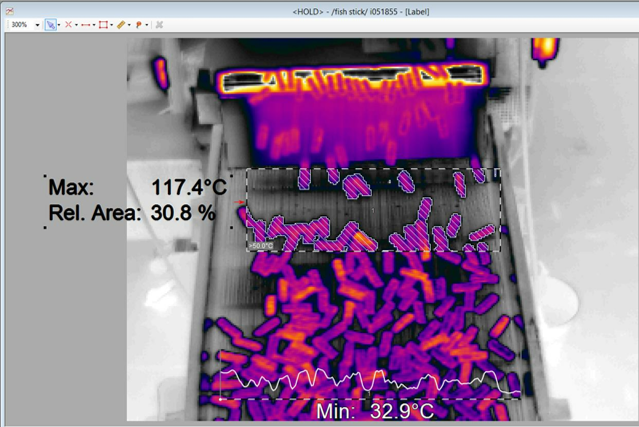Expand the pointer tool dropdown arrow
This screenshot has width=639, height=427.
pos(59,24)
